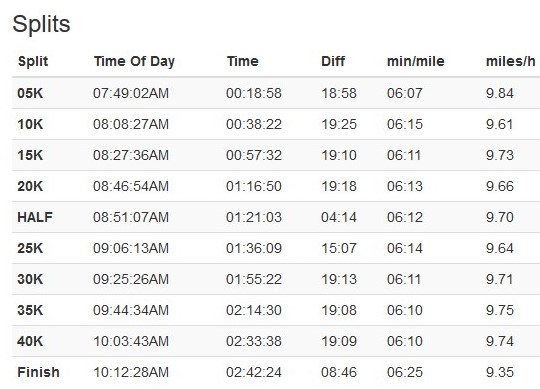540x389 pixels.
Task: Click the miles/h column header
Action: 510,61
